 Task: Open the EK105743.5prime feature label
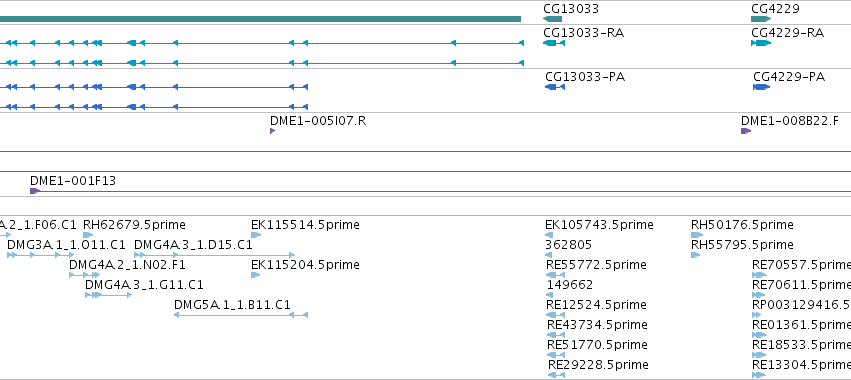click(599, 225)
